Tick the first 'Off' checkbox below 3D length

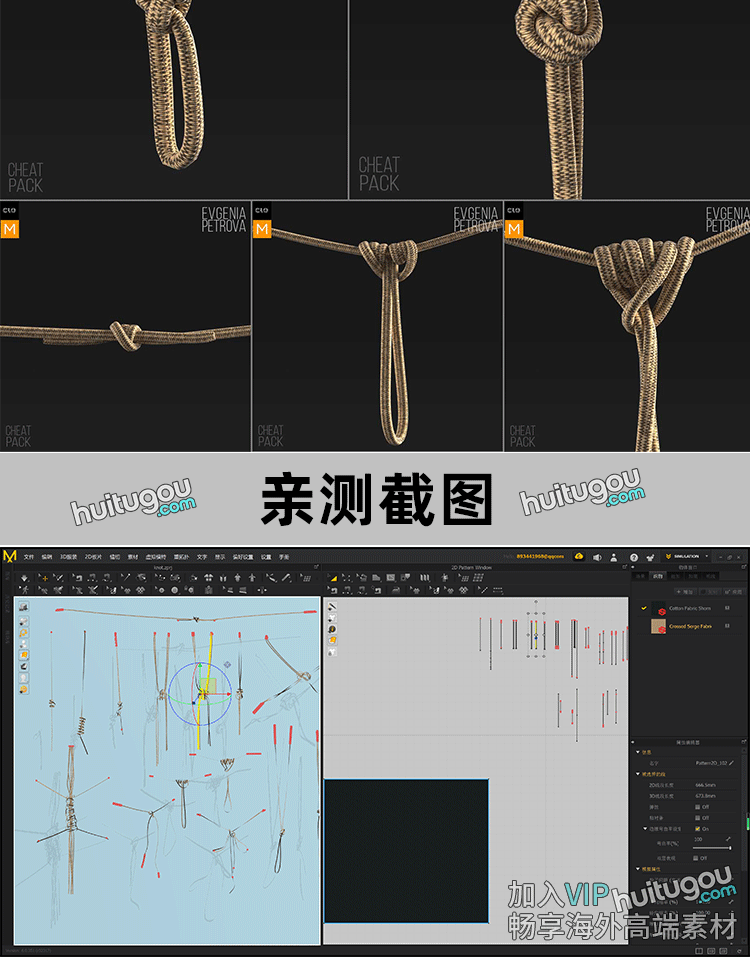click(696, 807)
